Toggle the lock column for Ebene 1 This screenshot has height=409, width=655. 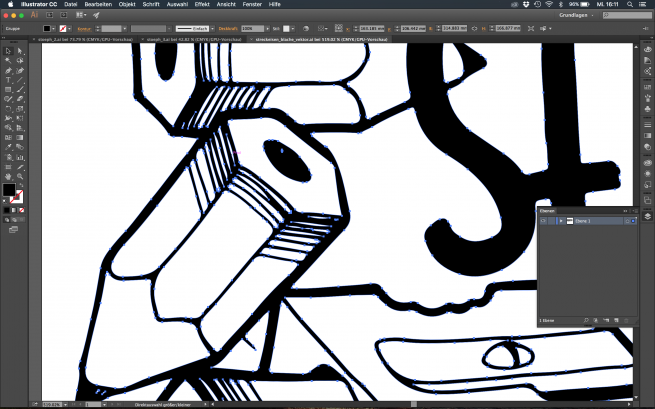(553, 221)
